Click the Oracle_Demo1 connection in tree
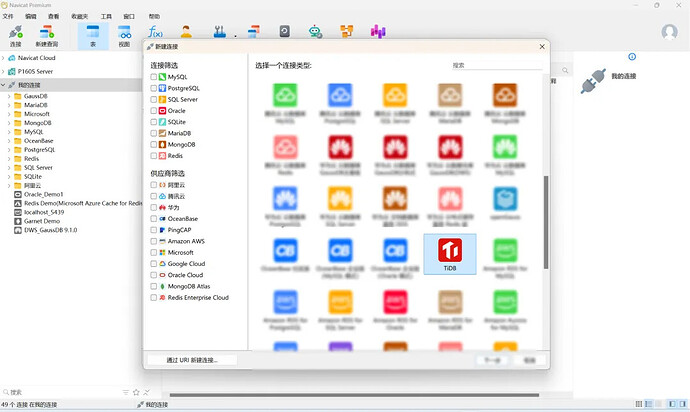Viewport: 690px width, 412px height. (x=44, y=194)
